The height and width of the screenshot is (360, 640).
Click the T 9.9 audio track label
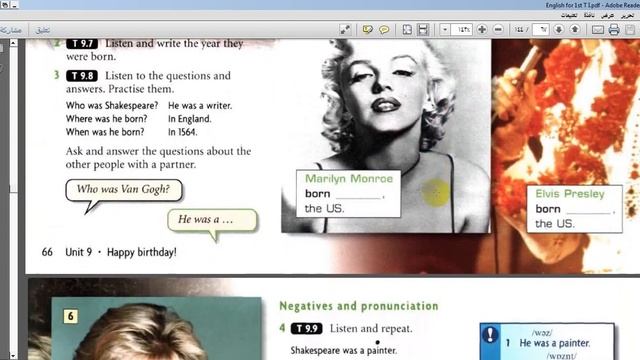(x=307, y=329)
